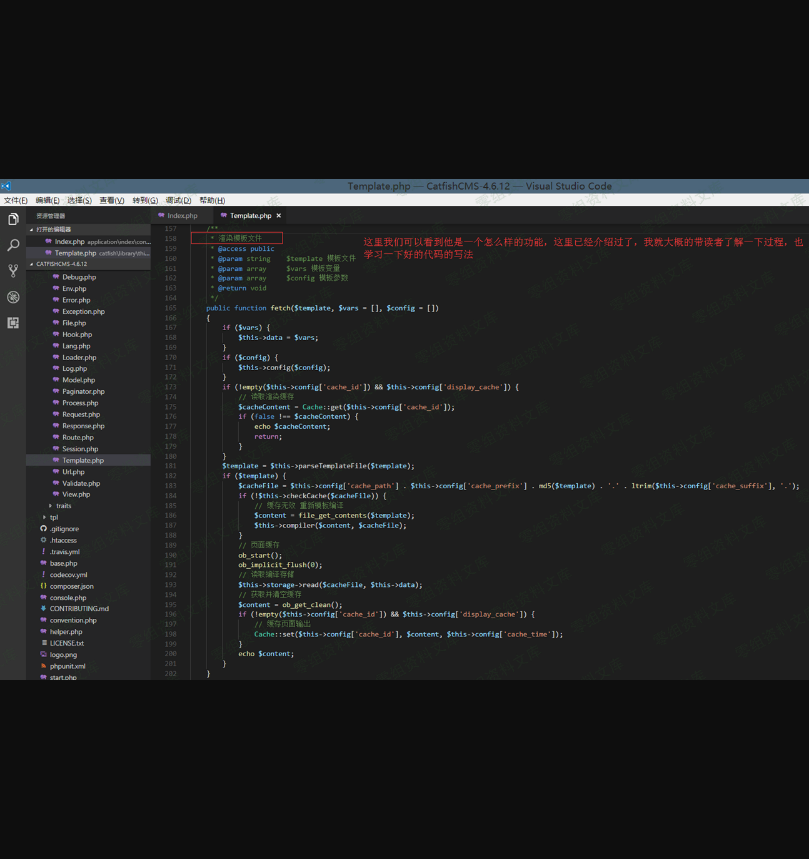Open the 文件(F) menu
Viewport: 809px width, 859px height.
(x=15, y=200)
